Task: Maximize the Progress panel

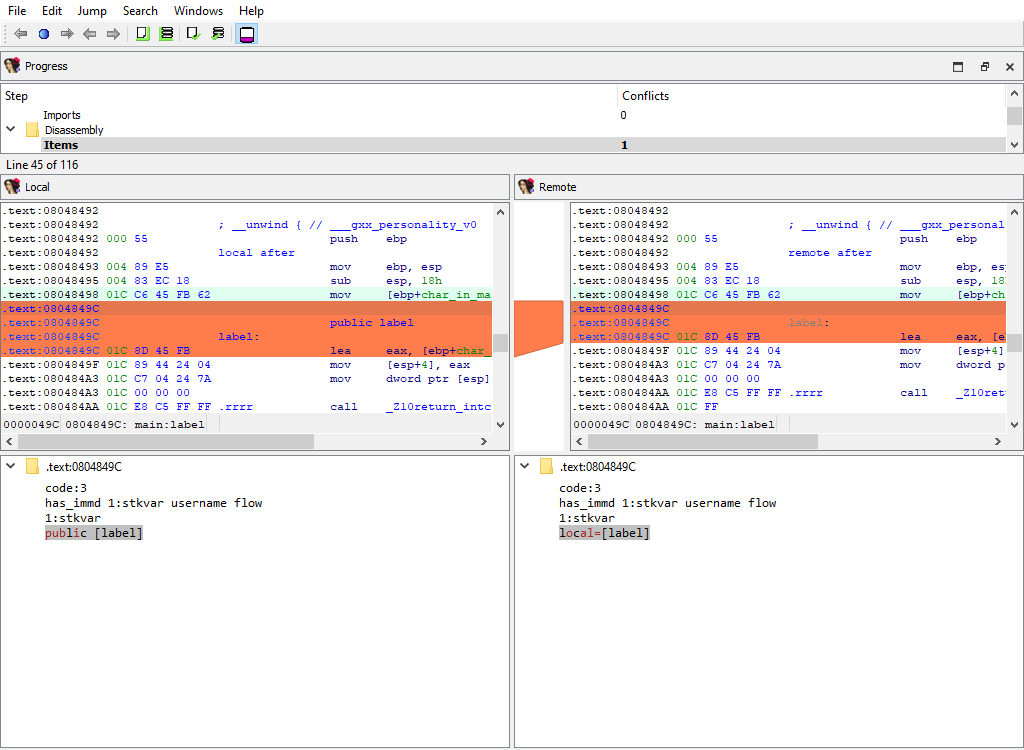Action: coord(958,67)
